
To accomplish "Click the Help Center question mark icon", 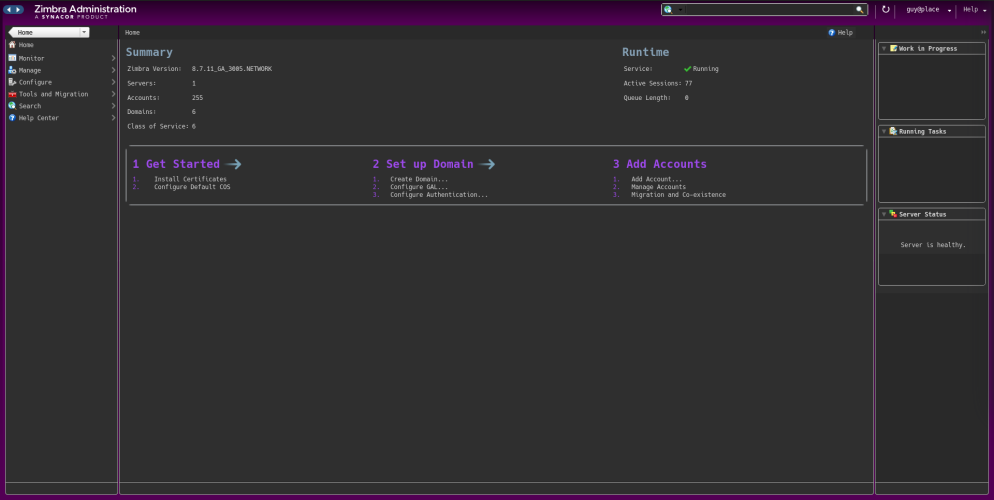I will point(12,118).
